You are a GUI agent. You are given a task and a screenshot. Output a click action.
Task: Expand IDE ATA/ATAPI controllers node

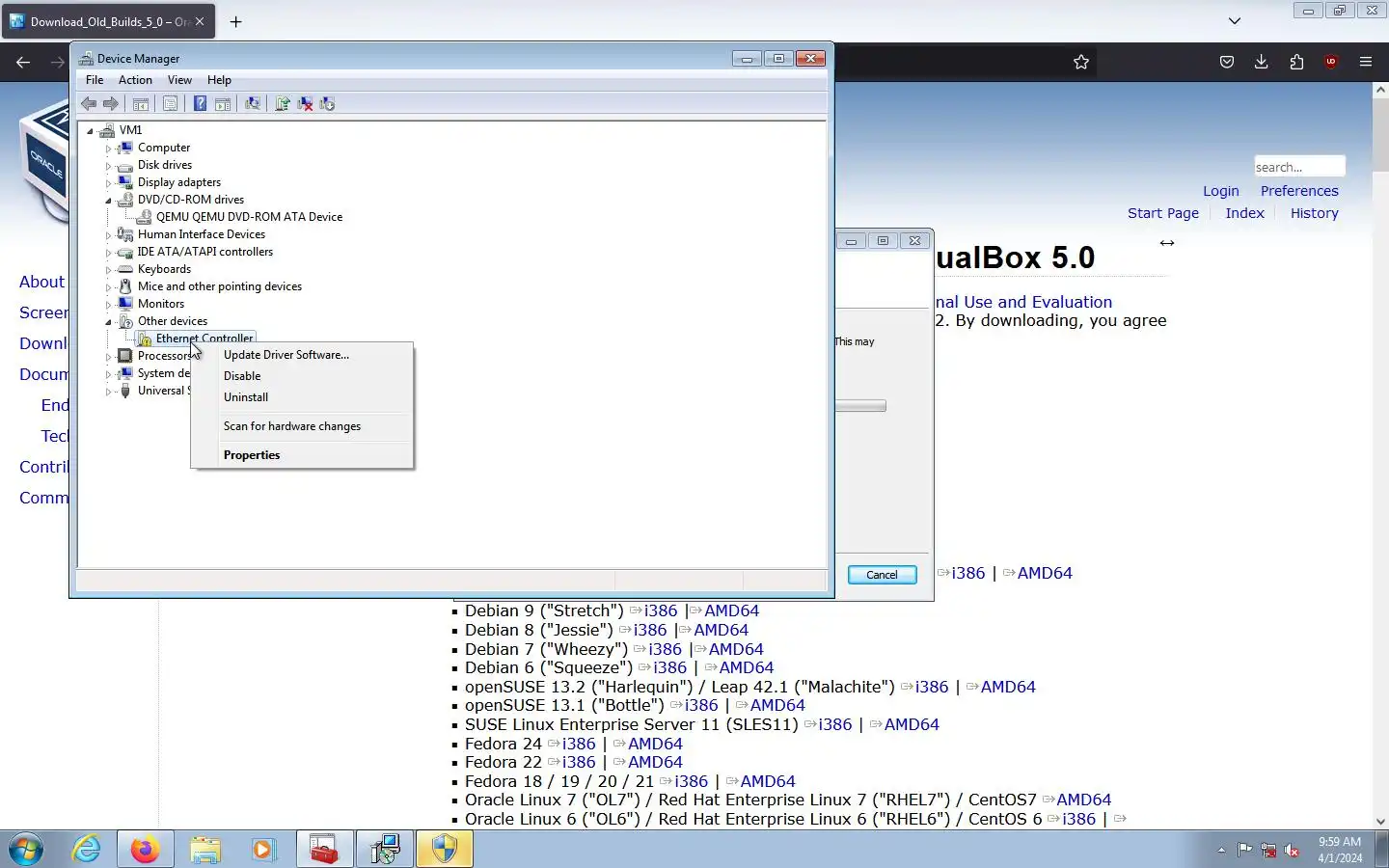109,253
